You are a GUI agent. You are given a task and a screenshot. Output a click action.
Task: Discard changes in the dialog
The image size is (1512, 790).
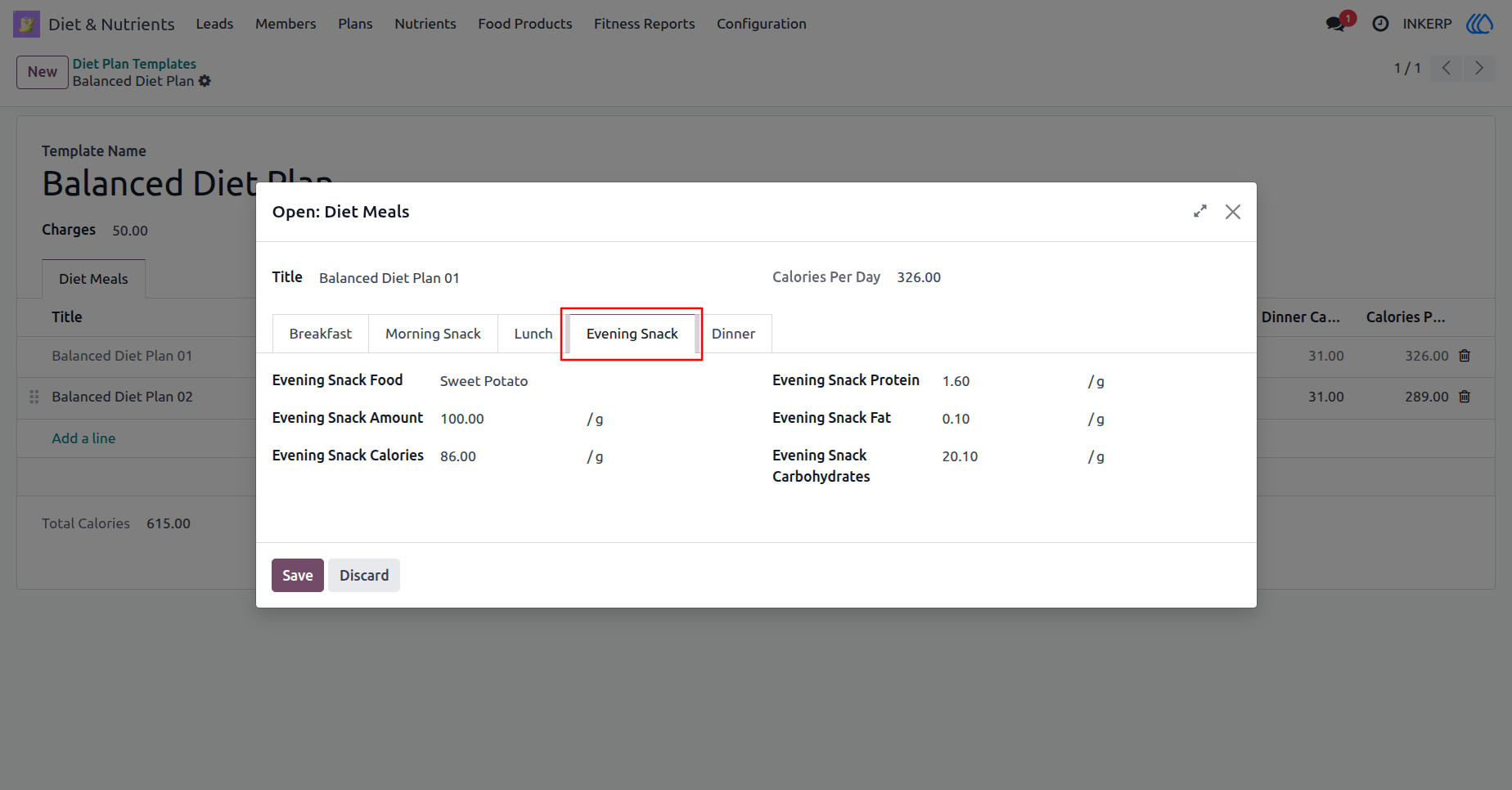364,576
